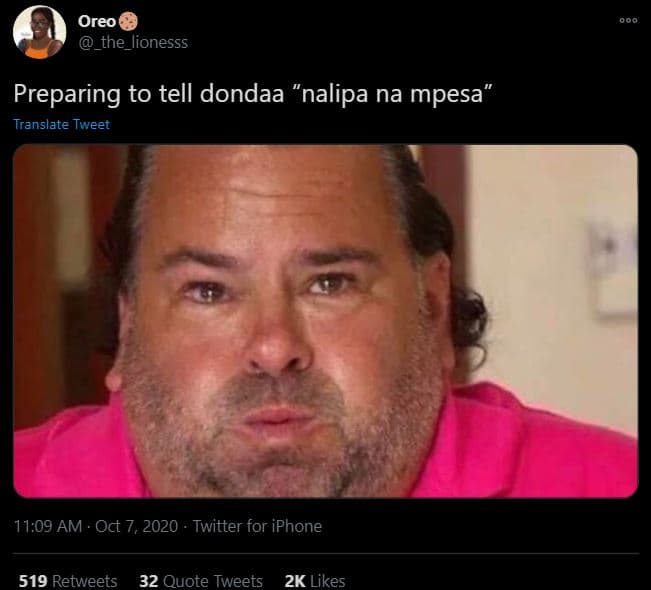Image resolution: width=651 pixels, height=590 pixels.
Task: View who gave 2K Likes
Action: tap(315, 581)
